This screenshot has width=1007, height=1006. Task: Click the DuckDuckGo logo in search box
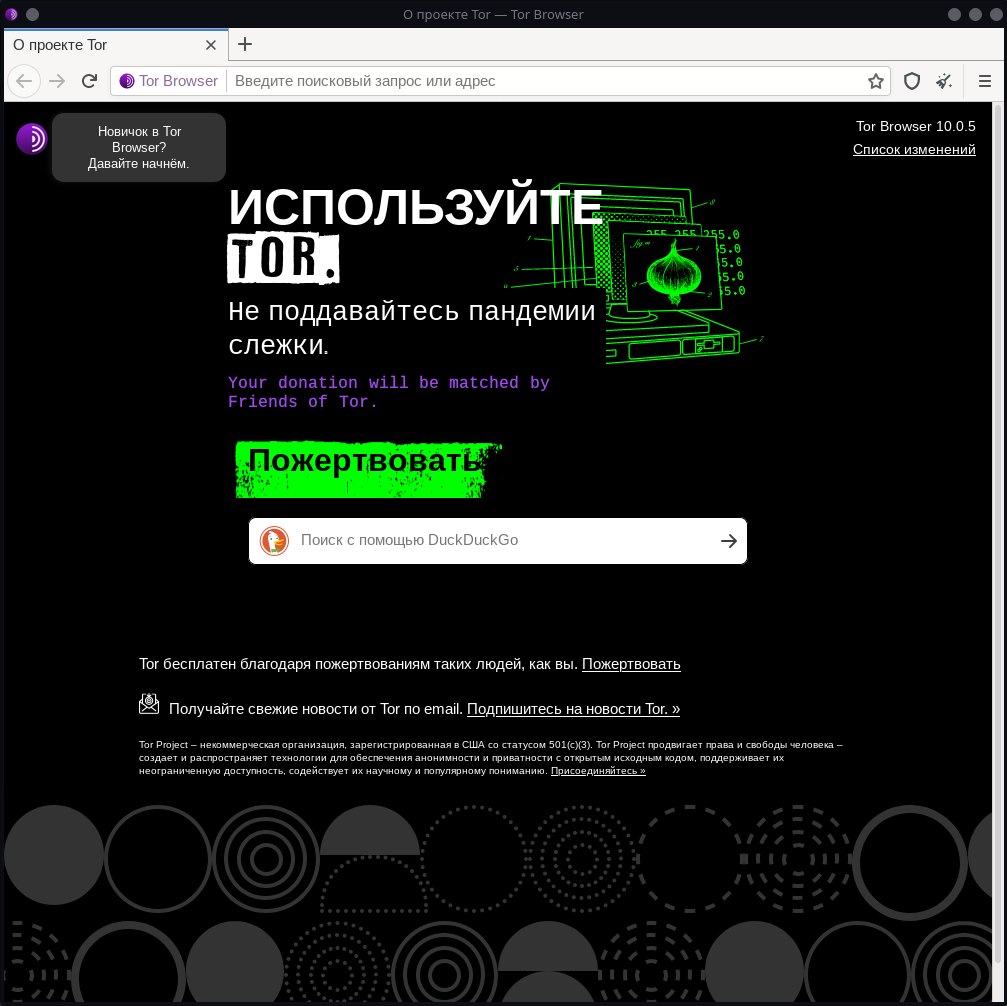point(274,540)
